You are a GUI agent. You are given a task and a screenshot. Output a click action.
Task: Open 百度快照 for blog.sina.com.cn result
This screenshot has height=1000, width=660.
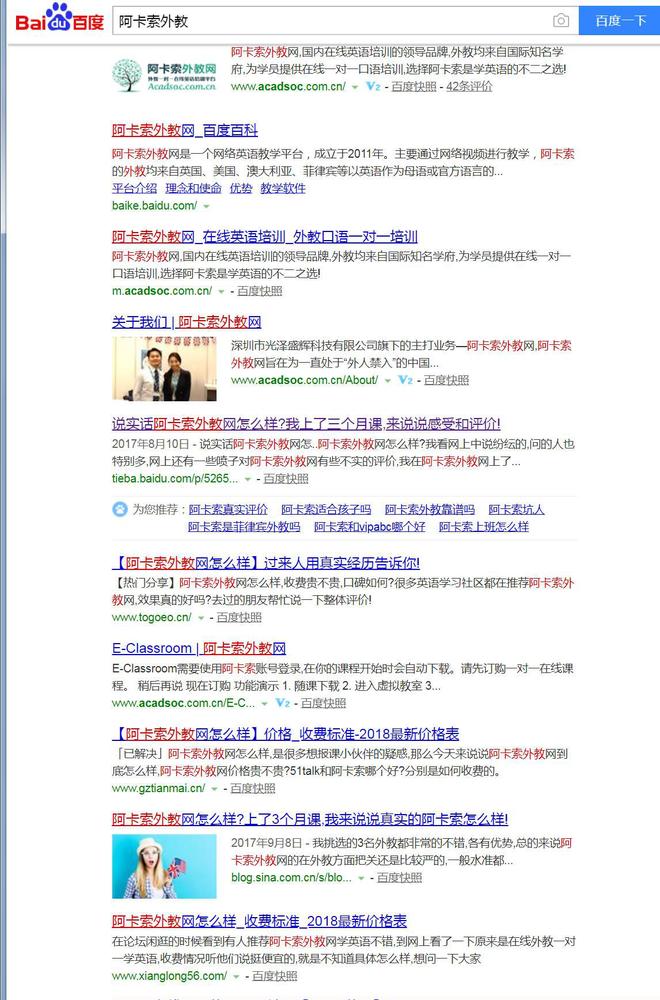coord(399,878)
